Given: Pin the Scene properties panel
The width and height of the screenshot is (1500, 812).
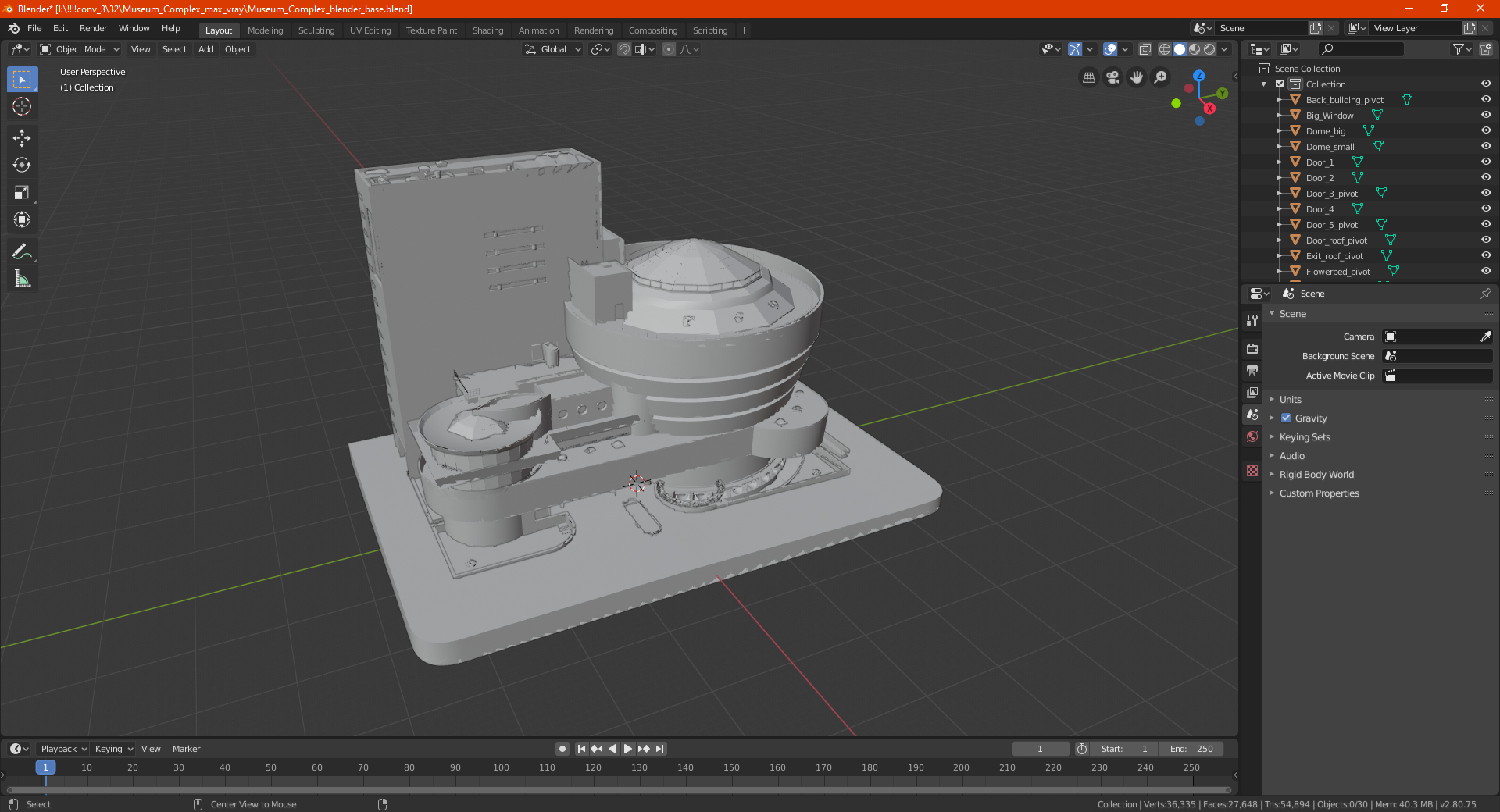Looking at the screenshot, I should coord(1485,294).
